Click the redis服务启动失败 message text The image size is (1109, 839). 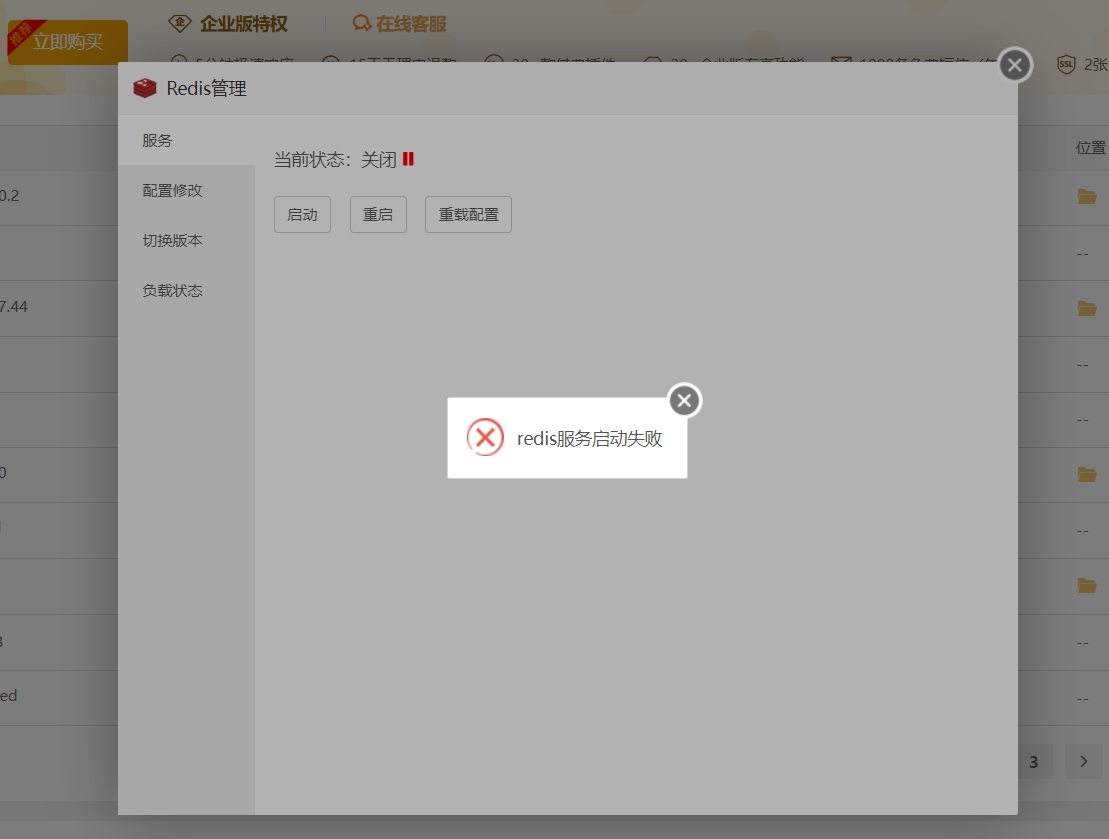pos(589,439)
